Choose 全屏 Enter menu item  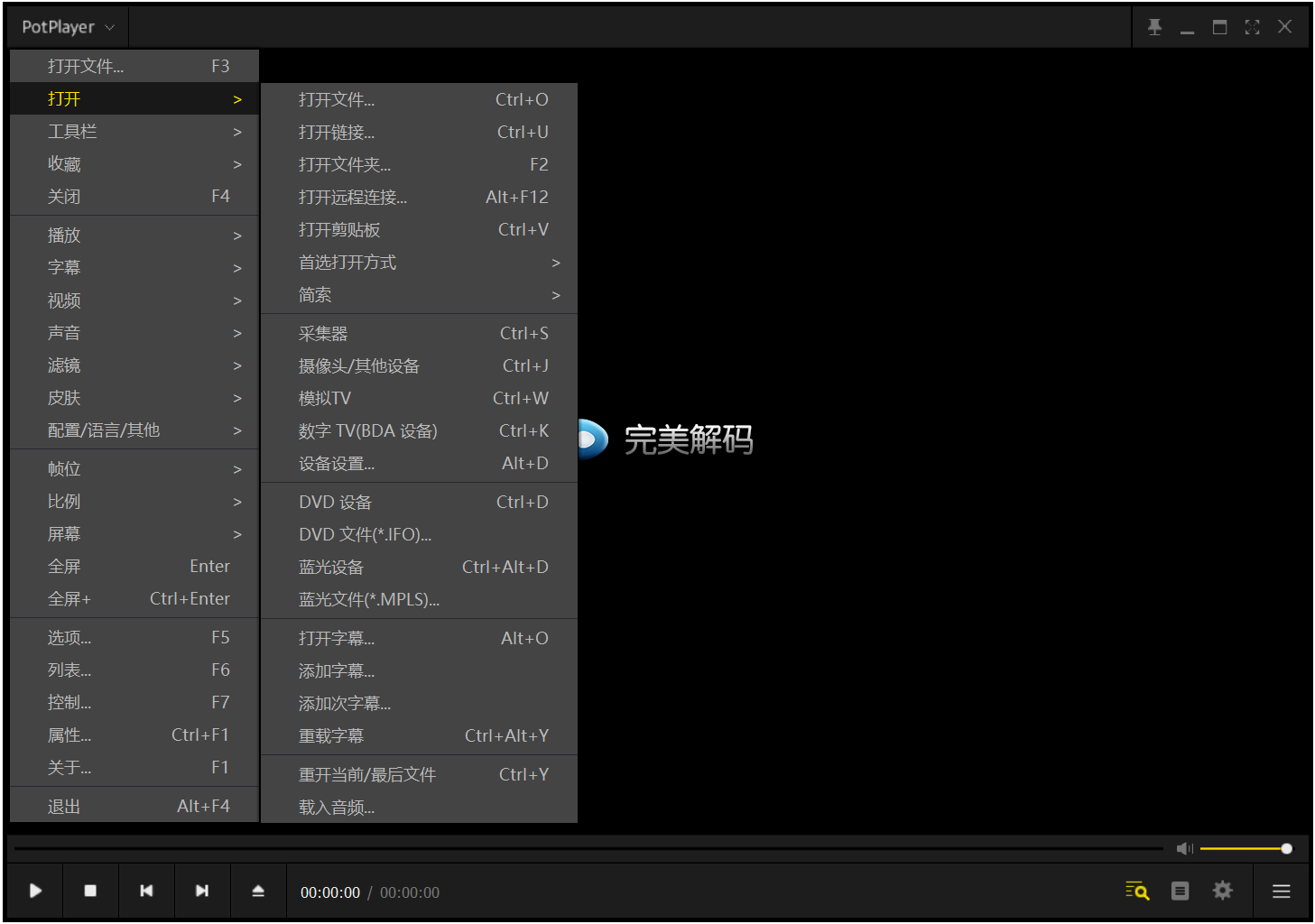134,567
